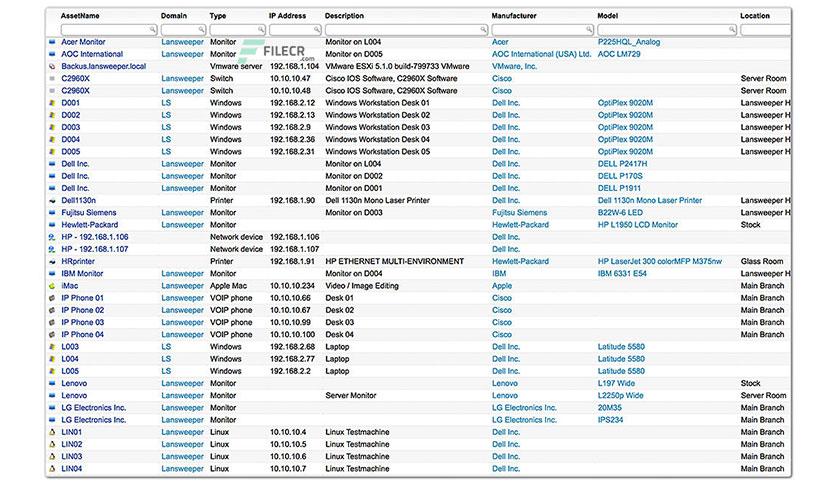The image size is (836, 484).
Task: Open the LIN03 asset link
Action: [x=71, y=457]
